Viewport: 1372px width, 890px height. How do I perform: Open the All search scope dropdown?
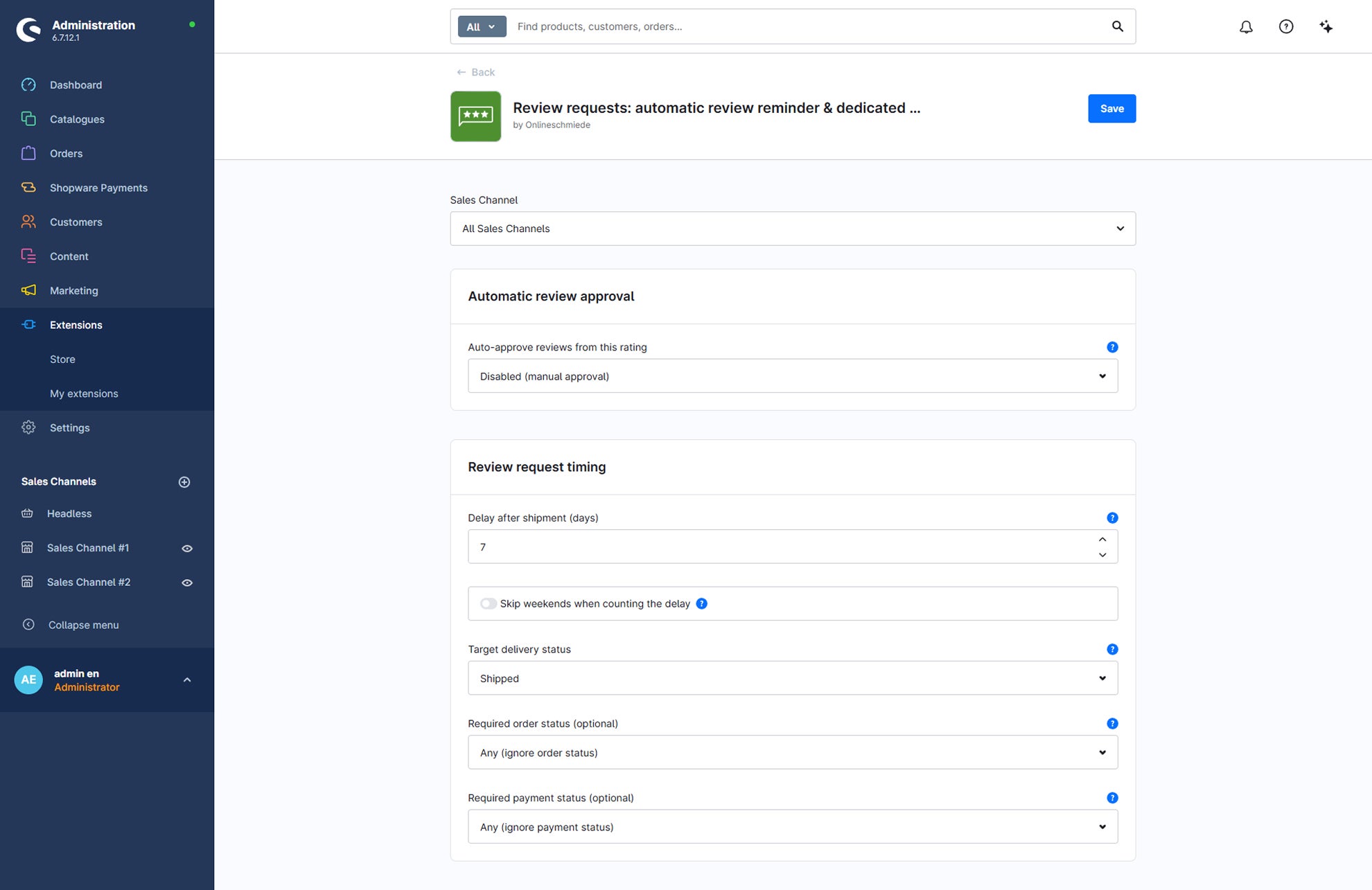tap(482, 26)
